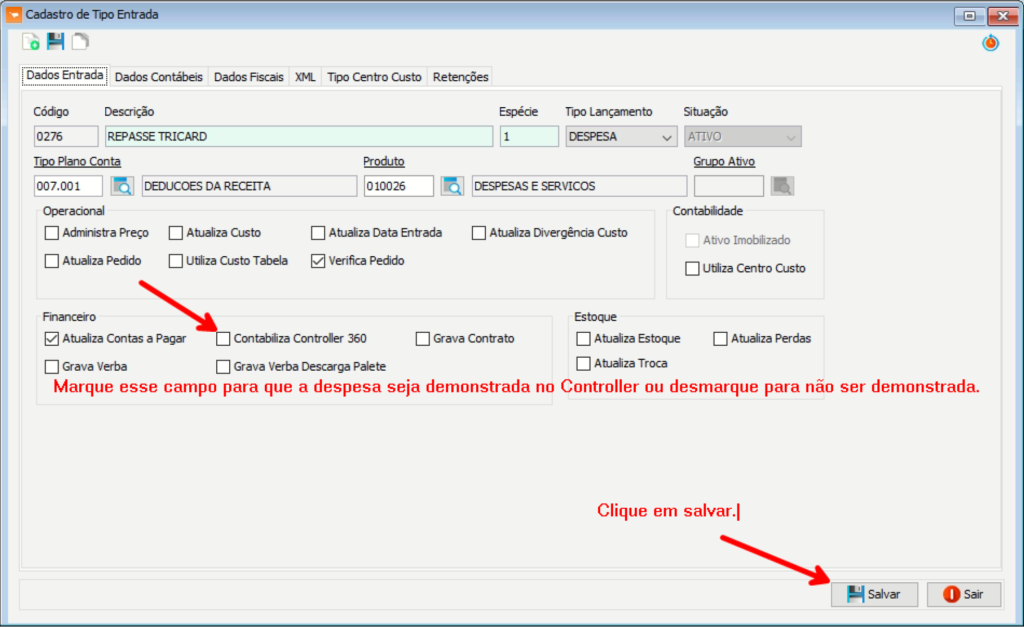Click the orange application icon in title bar
The height and width of the screenshot is (627, 1024).
tap(13, 15)
